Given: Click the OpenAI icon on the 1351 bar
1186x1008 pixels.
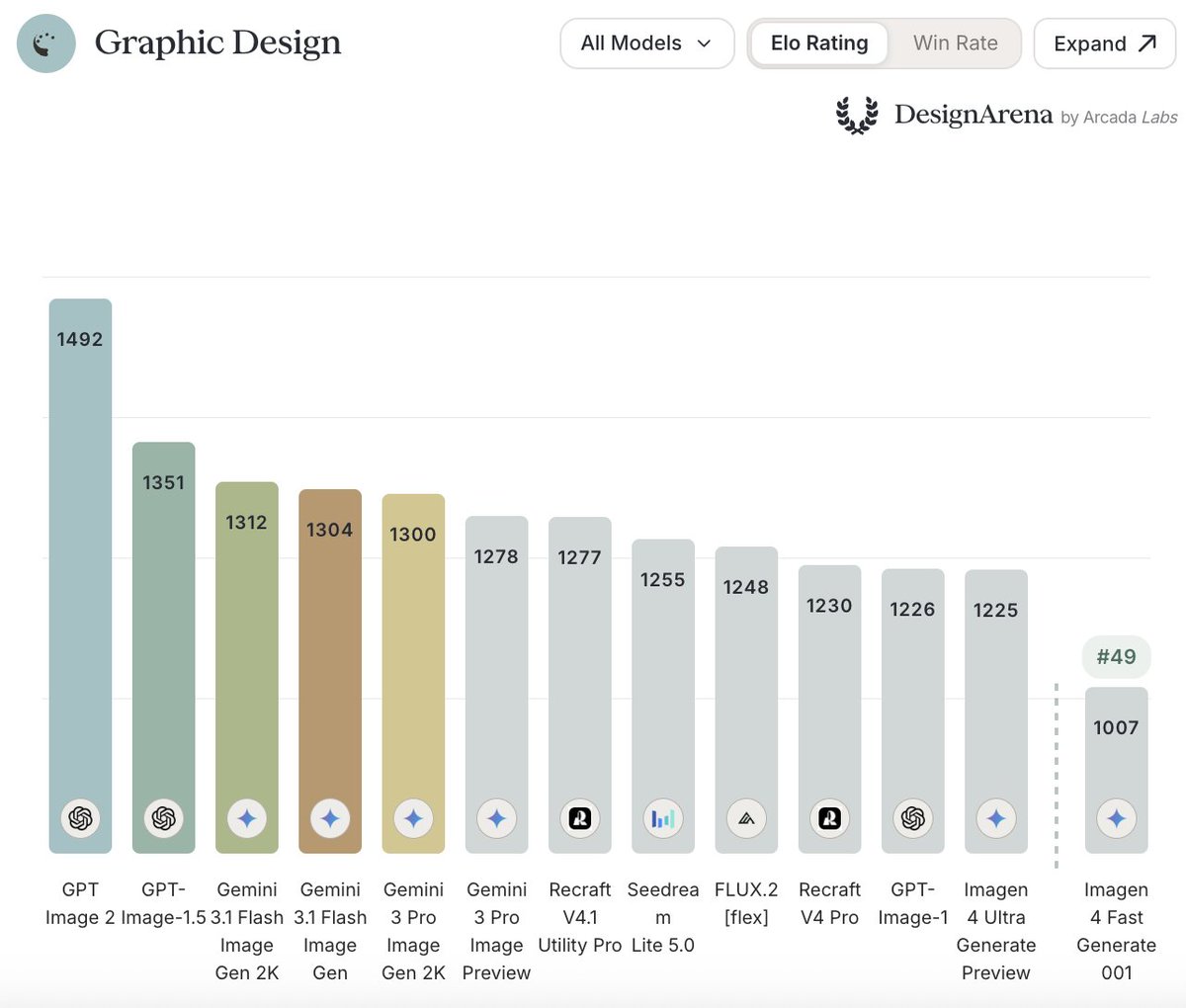Looking at the screenshot, I should [x=164, y=818].
